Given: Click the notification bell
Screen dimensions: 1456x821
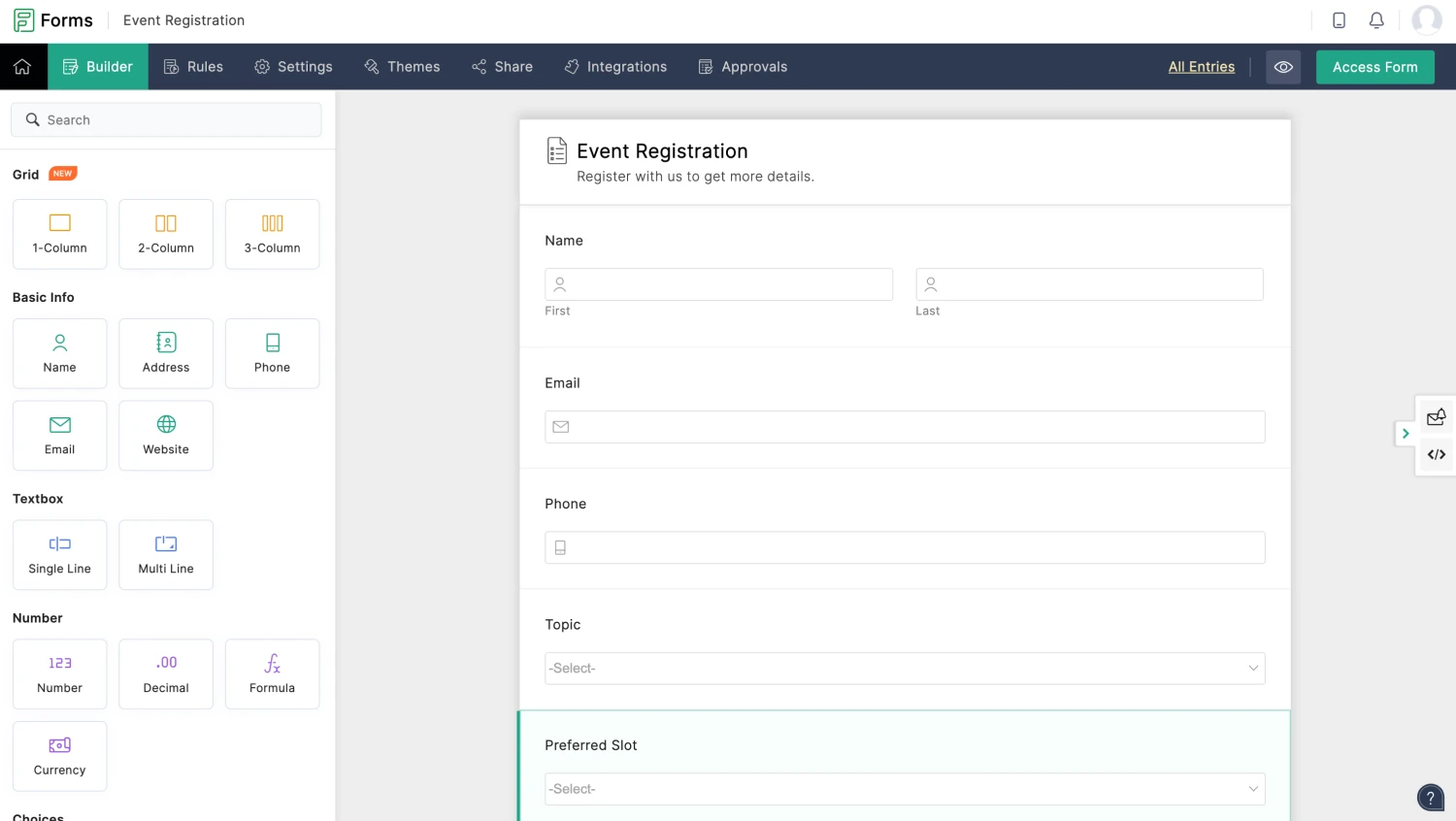Looking at the screenshot, I should 1376,19.
